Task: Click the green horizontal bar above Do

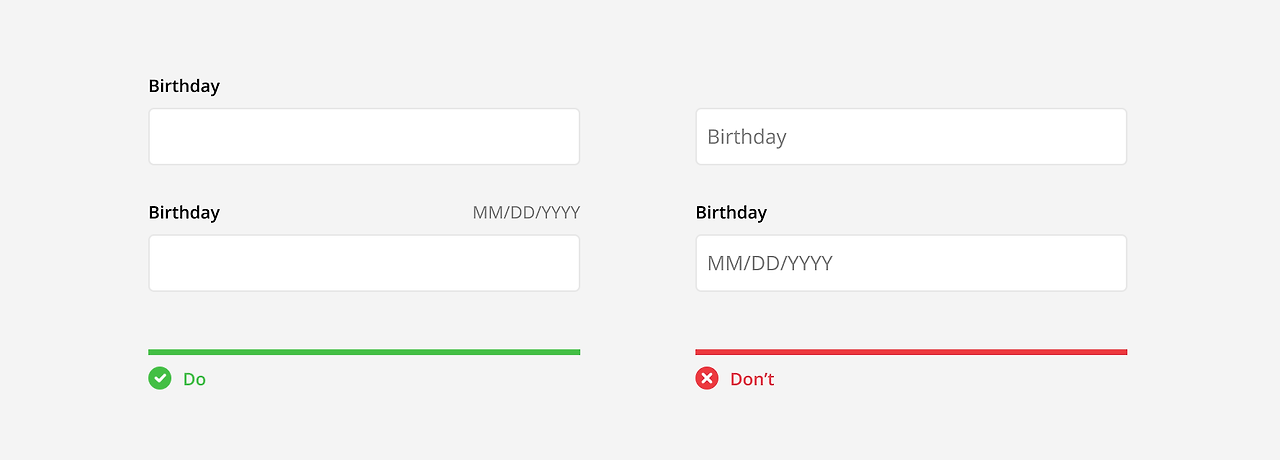Action: tap(364, 352)
